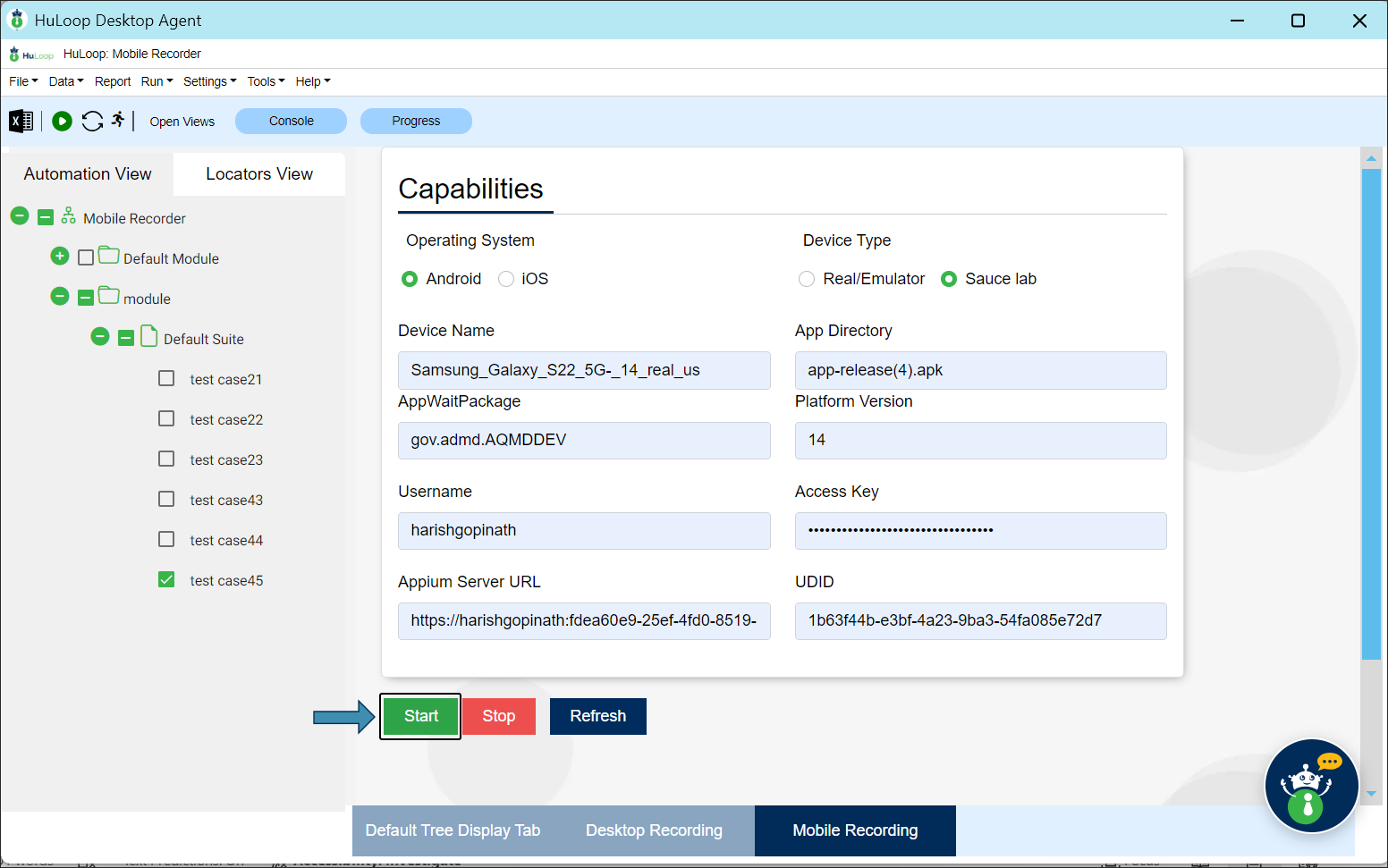Tick the Default Module checkbox

click(x=86, y=257)
